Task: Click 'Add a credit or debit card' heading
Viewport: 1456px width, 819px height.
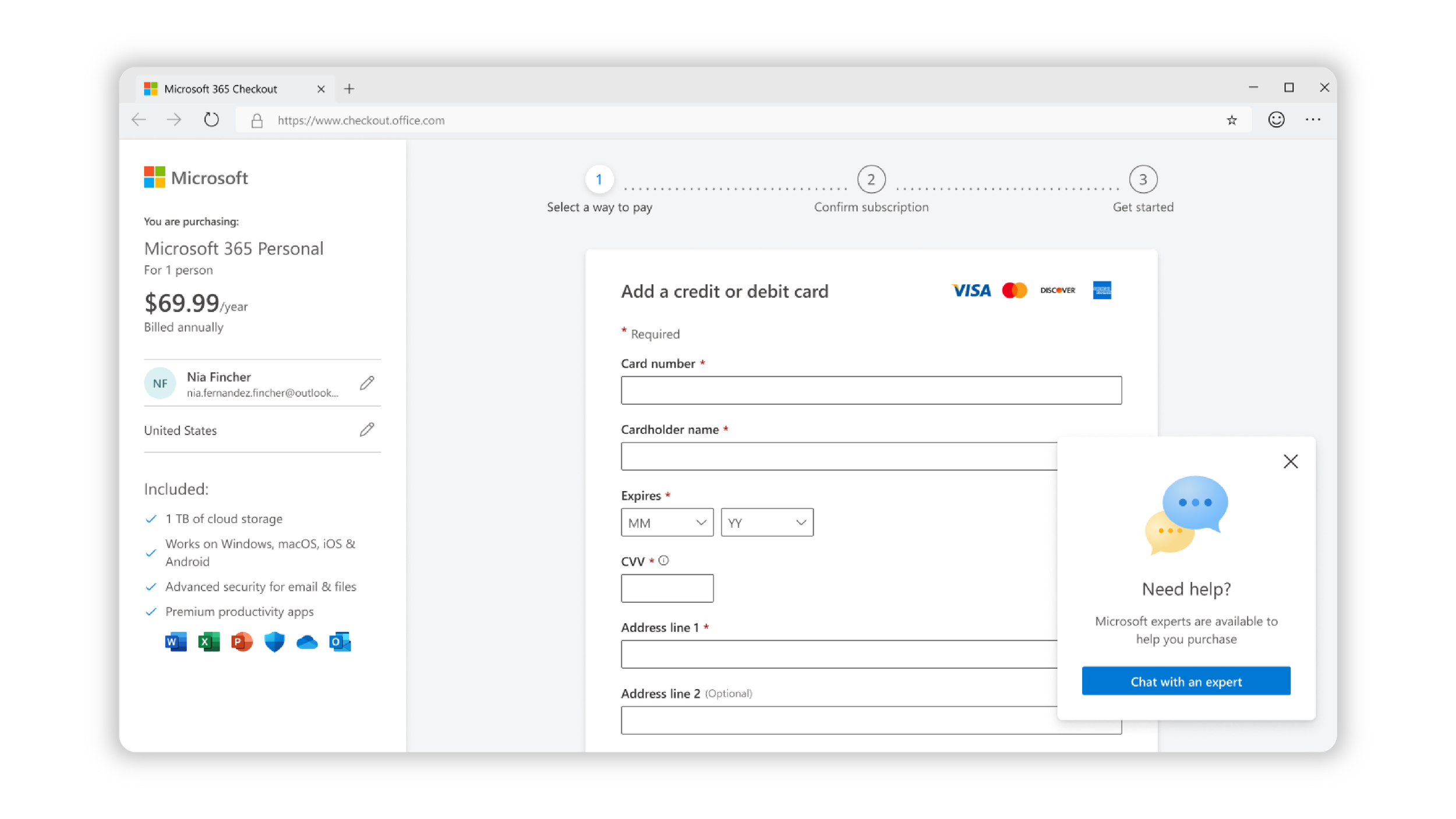Action: (725, 291)
